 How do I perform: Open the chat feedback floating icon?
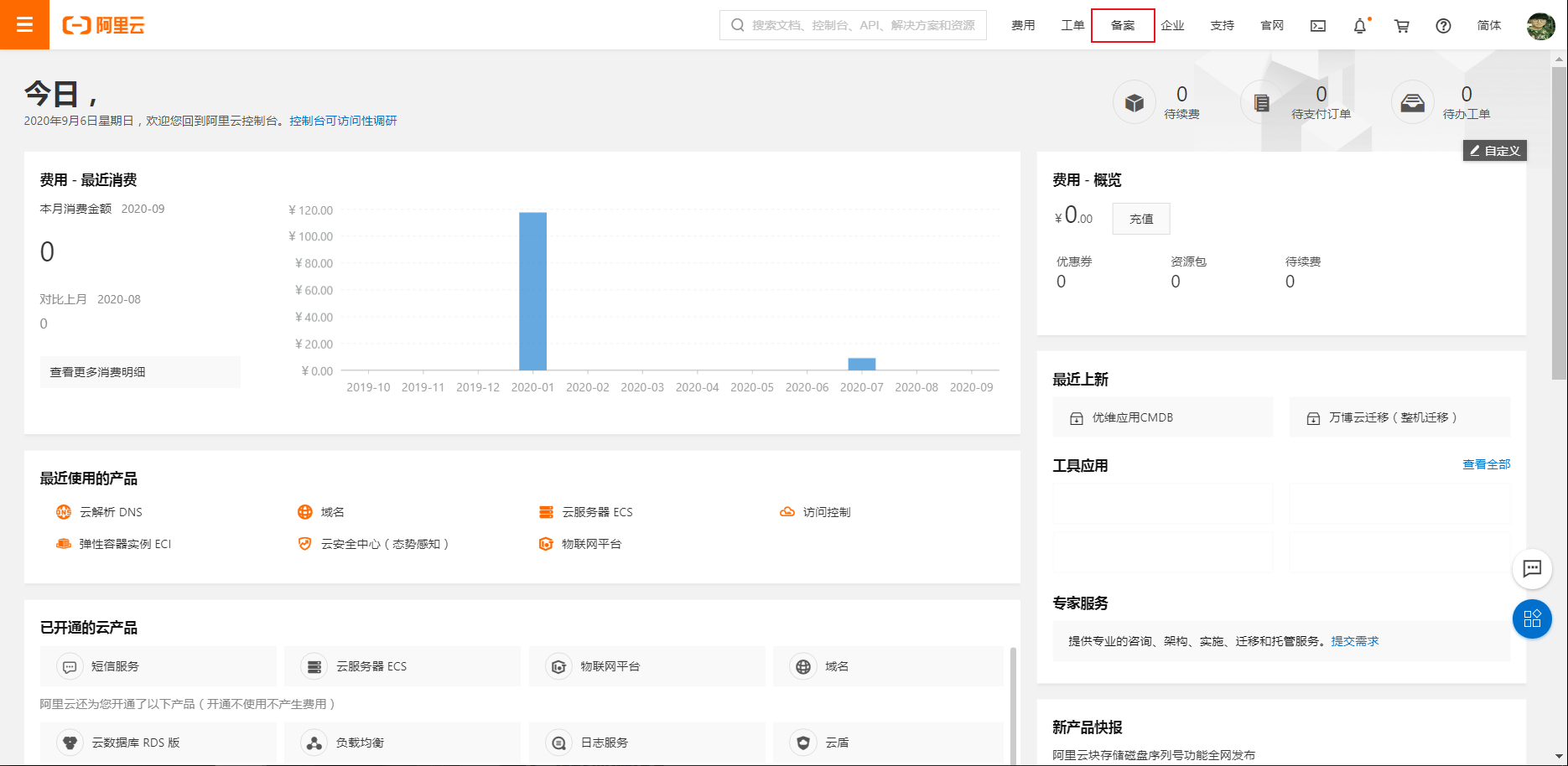[x=1532, y=569]
